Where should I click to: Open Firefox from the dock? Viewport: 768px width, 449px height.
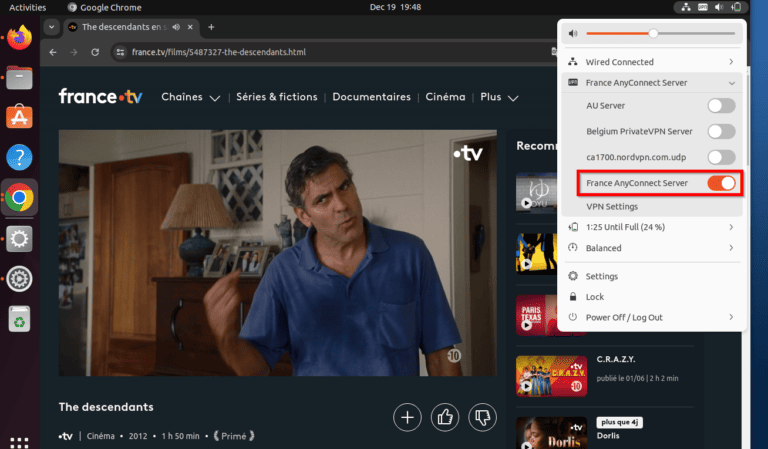(x=19, y=38)
